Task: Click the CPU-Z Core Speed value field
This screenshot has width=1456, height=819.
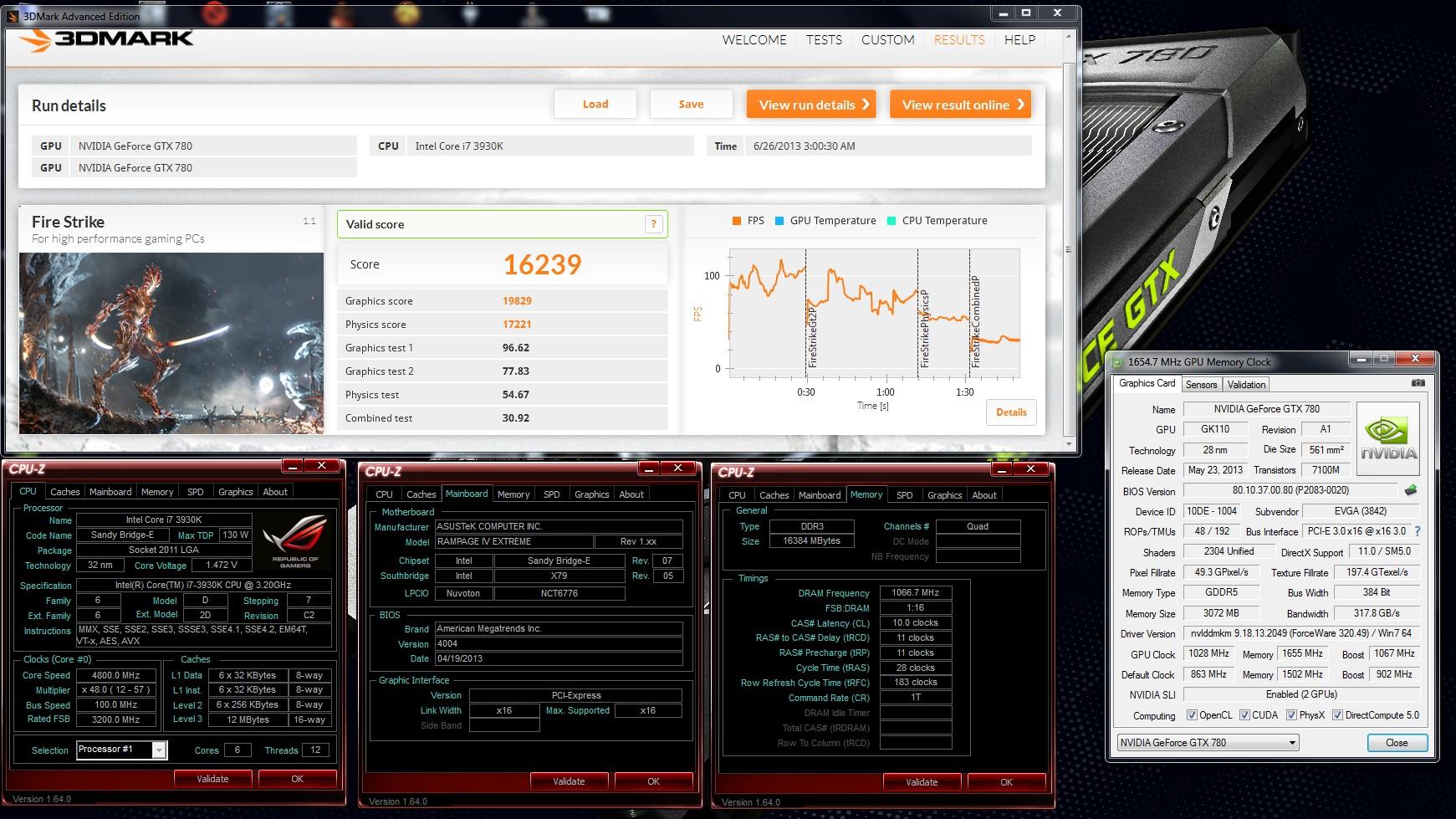Action: 115,675
